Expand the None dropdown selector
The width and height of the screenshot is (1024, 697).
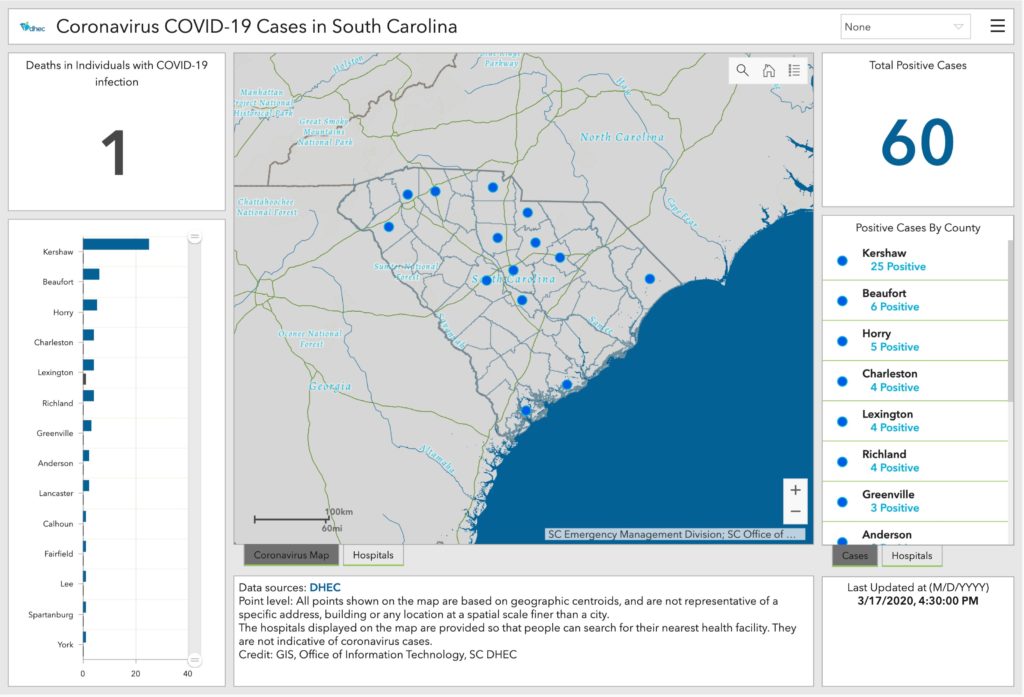[905, 27]
